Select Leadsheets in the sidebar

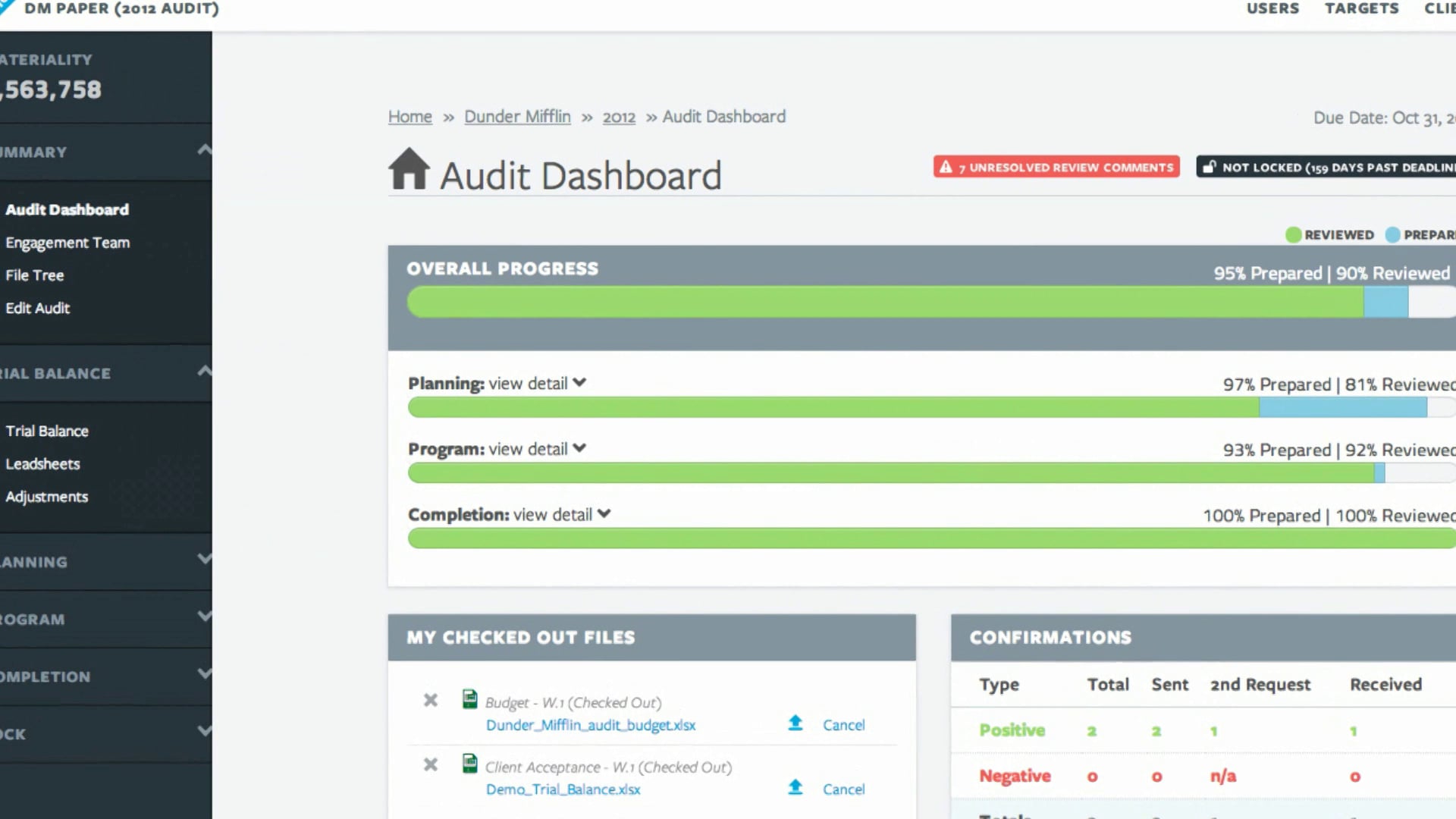pos(42,464)
